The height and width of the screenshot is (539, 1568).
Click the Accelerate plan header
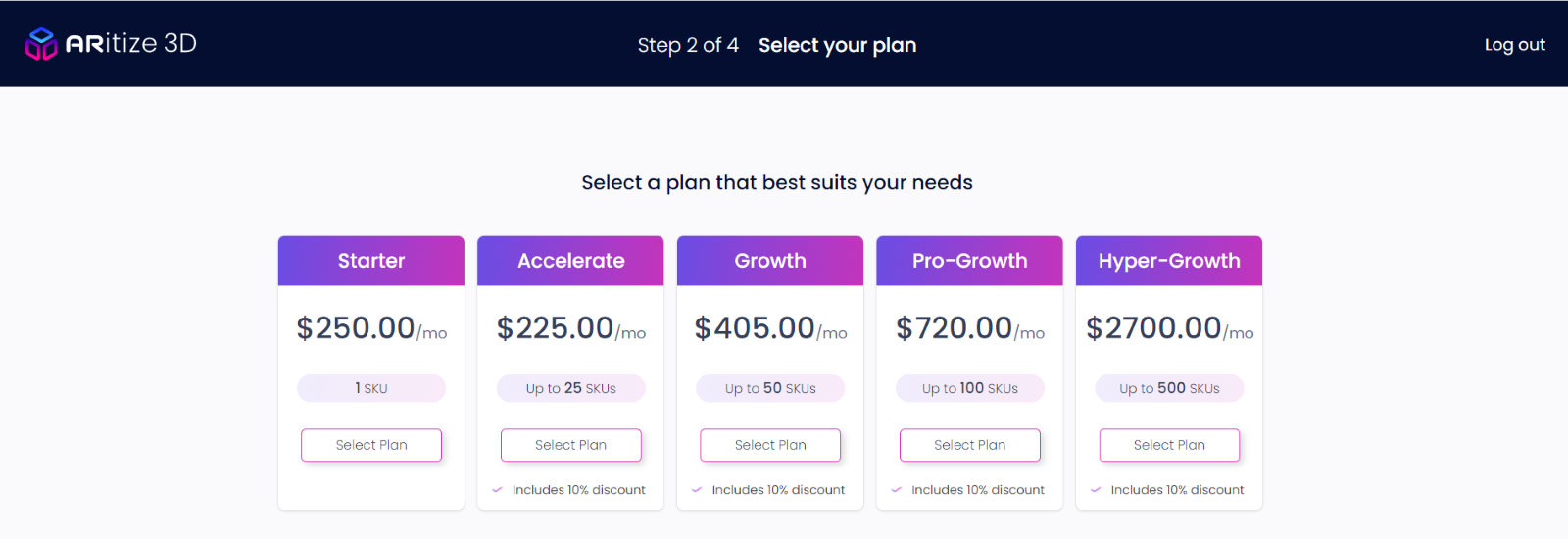click(570, 261)
